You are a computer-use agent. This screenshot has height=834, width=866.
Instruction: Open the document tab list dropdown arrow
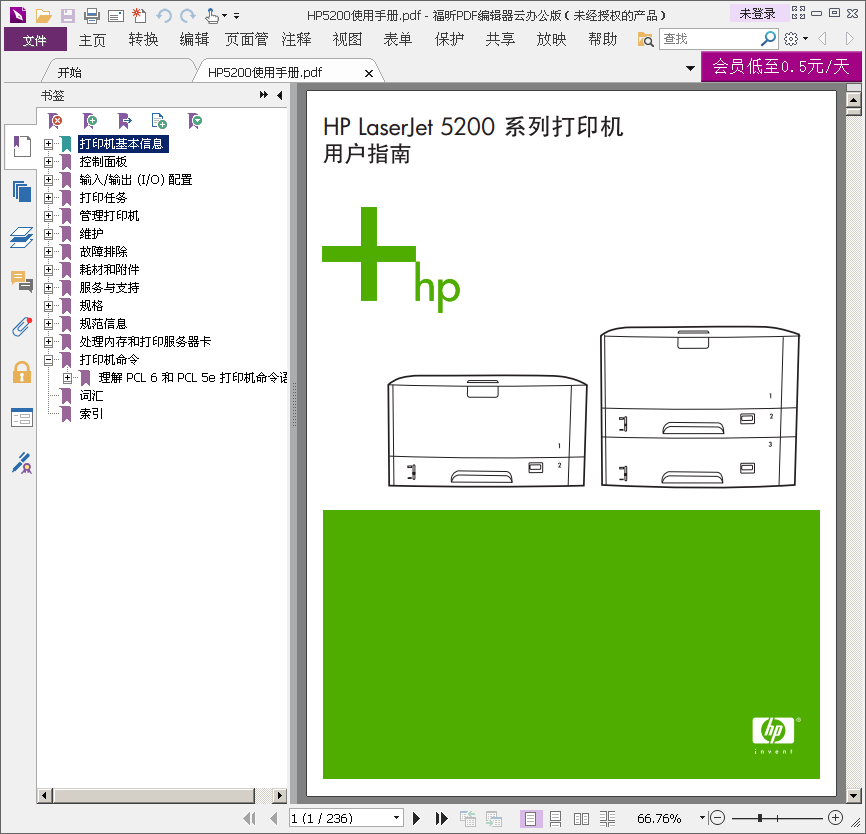click(690, 68)
